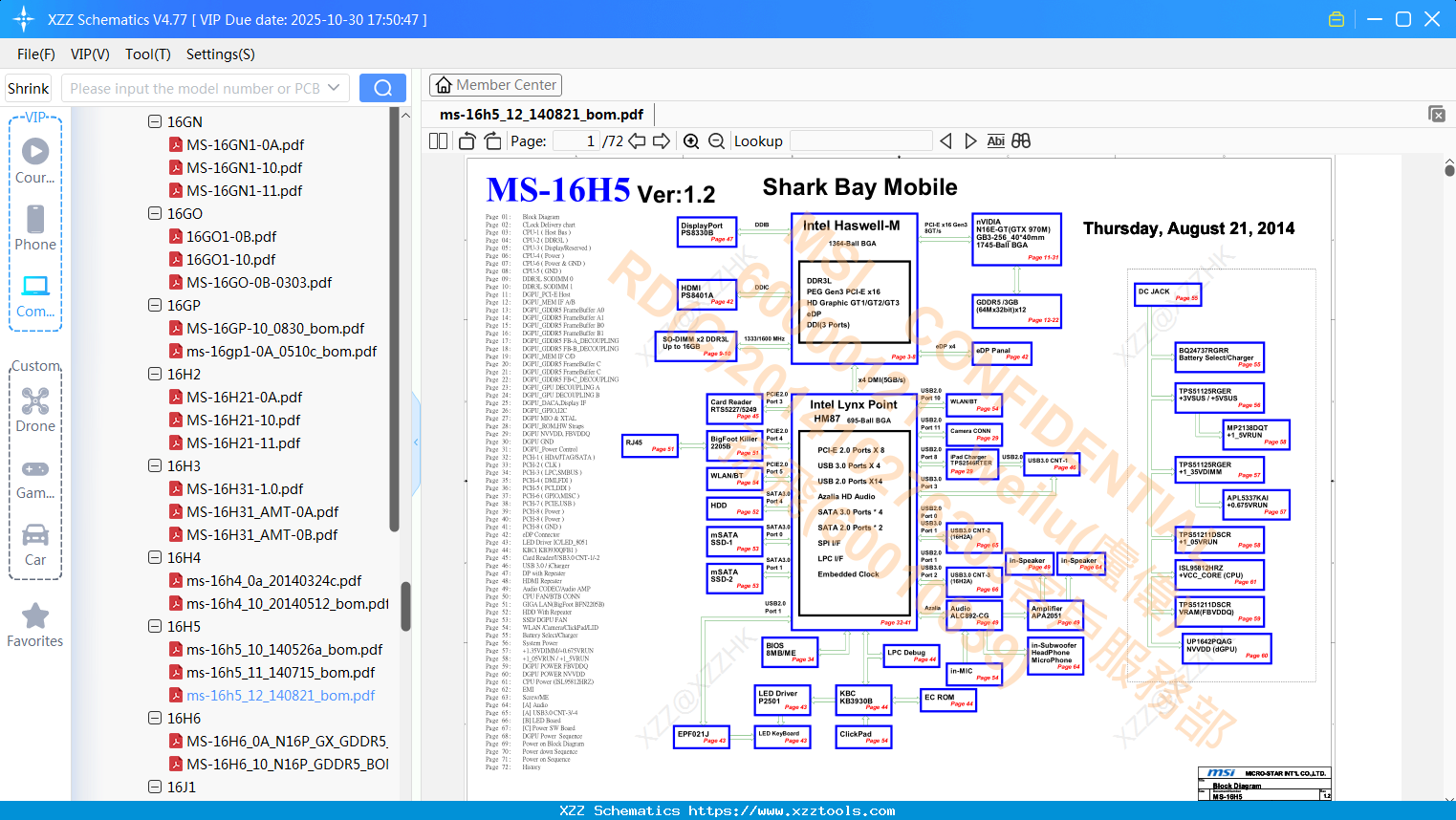Screen dimensions: 1456x820
Task: Open the model number dropdown arrow
Action: tap(334, 88)
